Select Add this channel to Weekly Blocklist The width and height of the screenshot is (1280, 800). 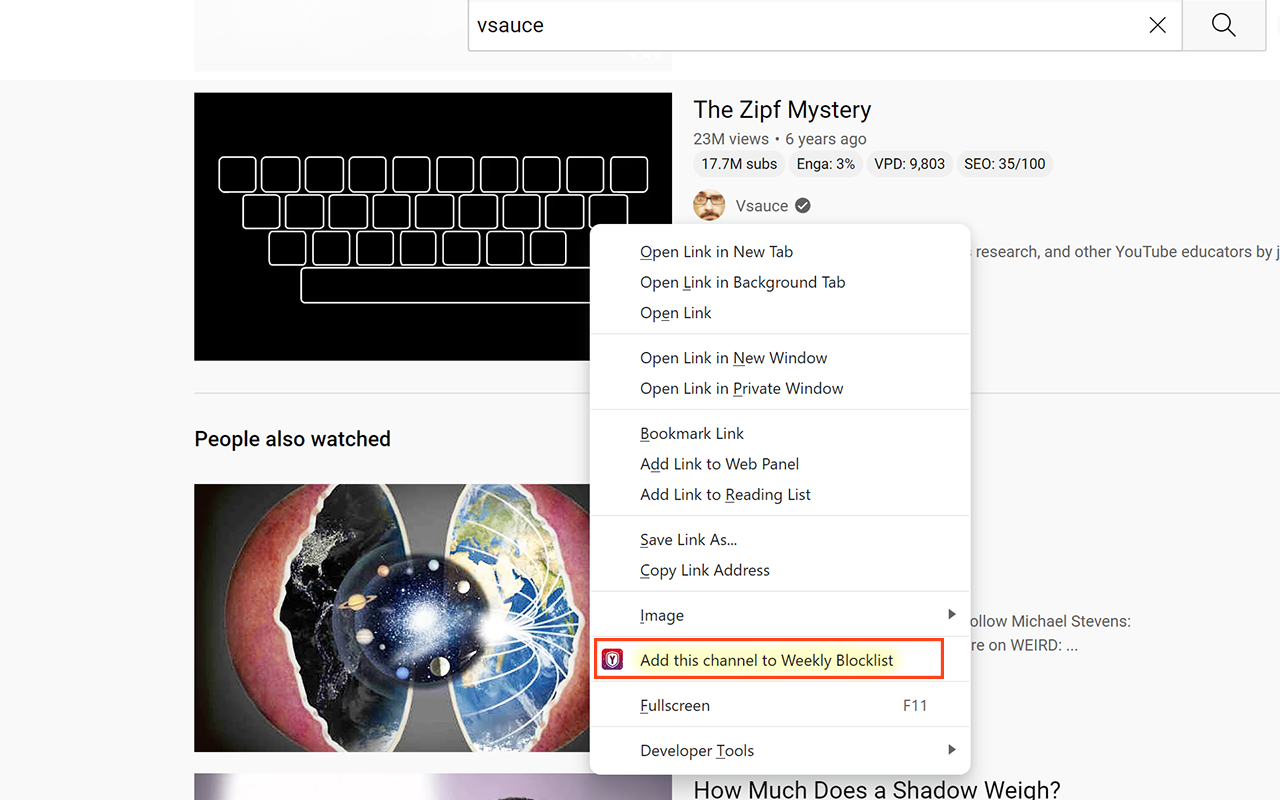[767, 660]
